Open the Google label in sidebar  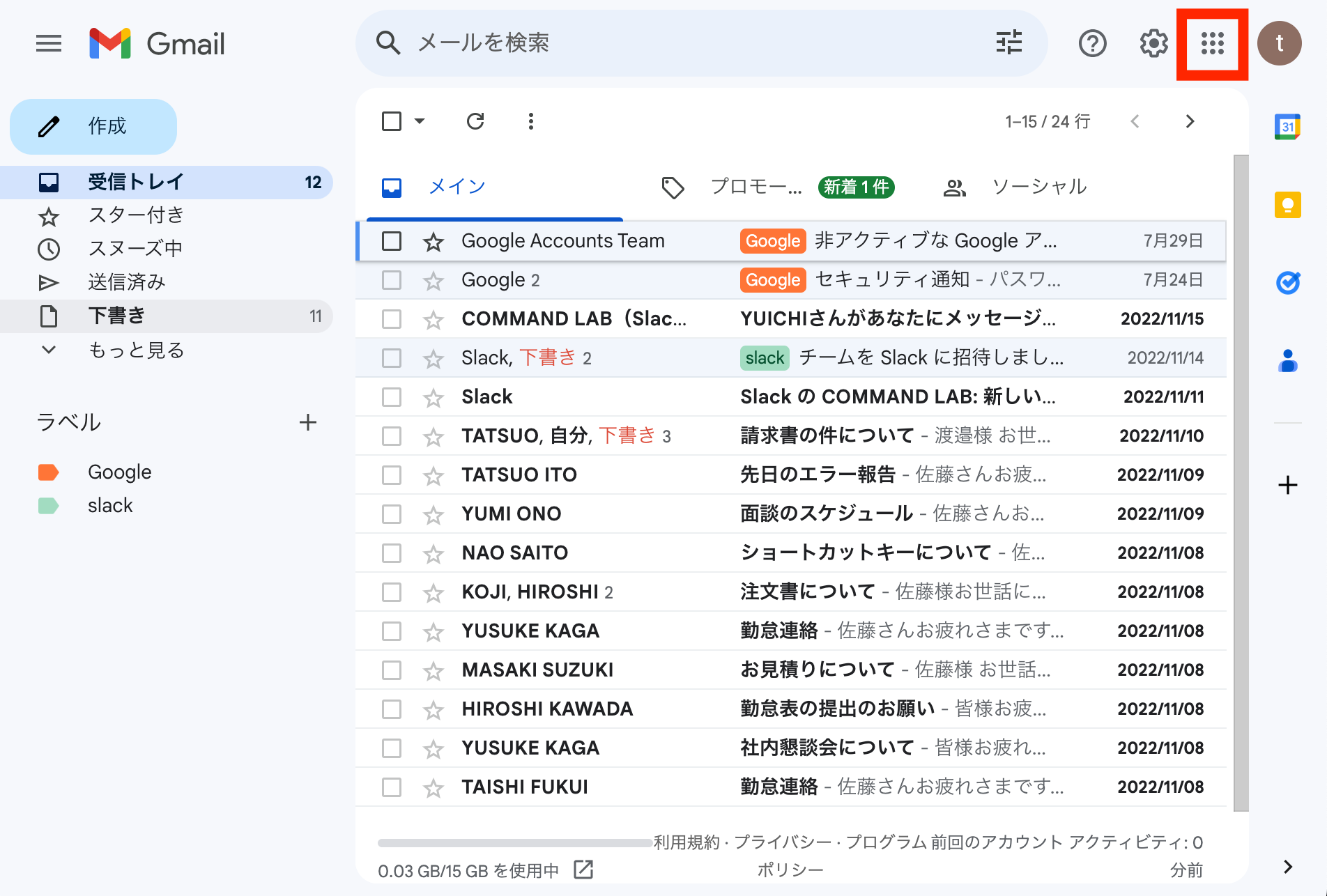pos(119,472)
